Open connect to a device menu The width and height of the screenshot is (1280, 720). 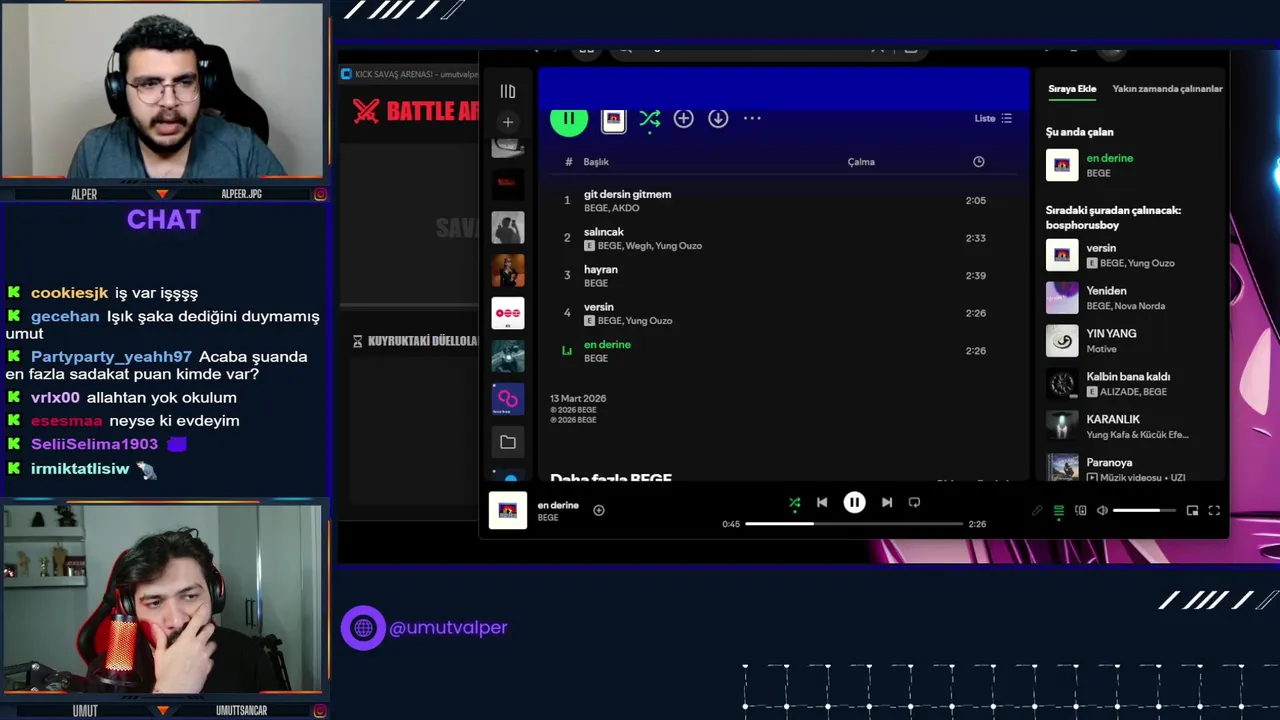coord(1081,511)
